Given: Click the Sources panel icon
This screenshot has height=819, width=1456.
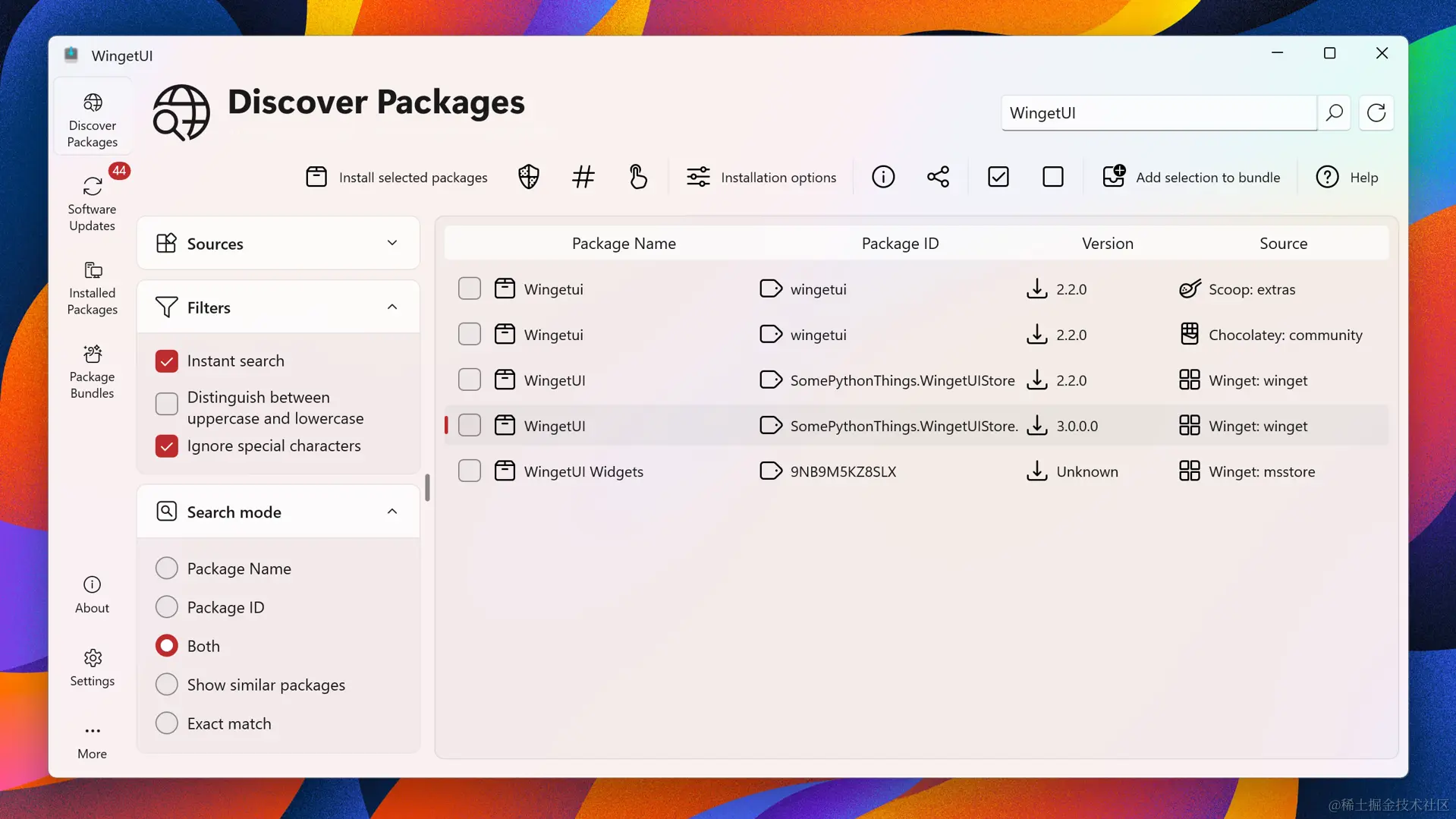Looking at the screenshot, I should coord(166,243).
